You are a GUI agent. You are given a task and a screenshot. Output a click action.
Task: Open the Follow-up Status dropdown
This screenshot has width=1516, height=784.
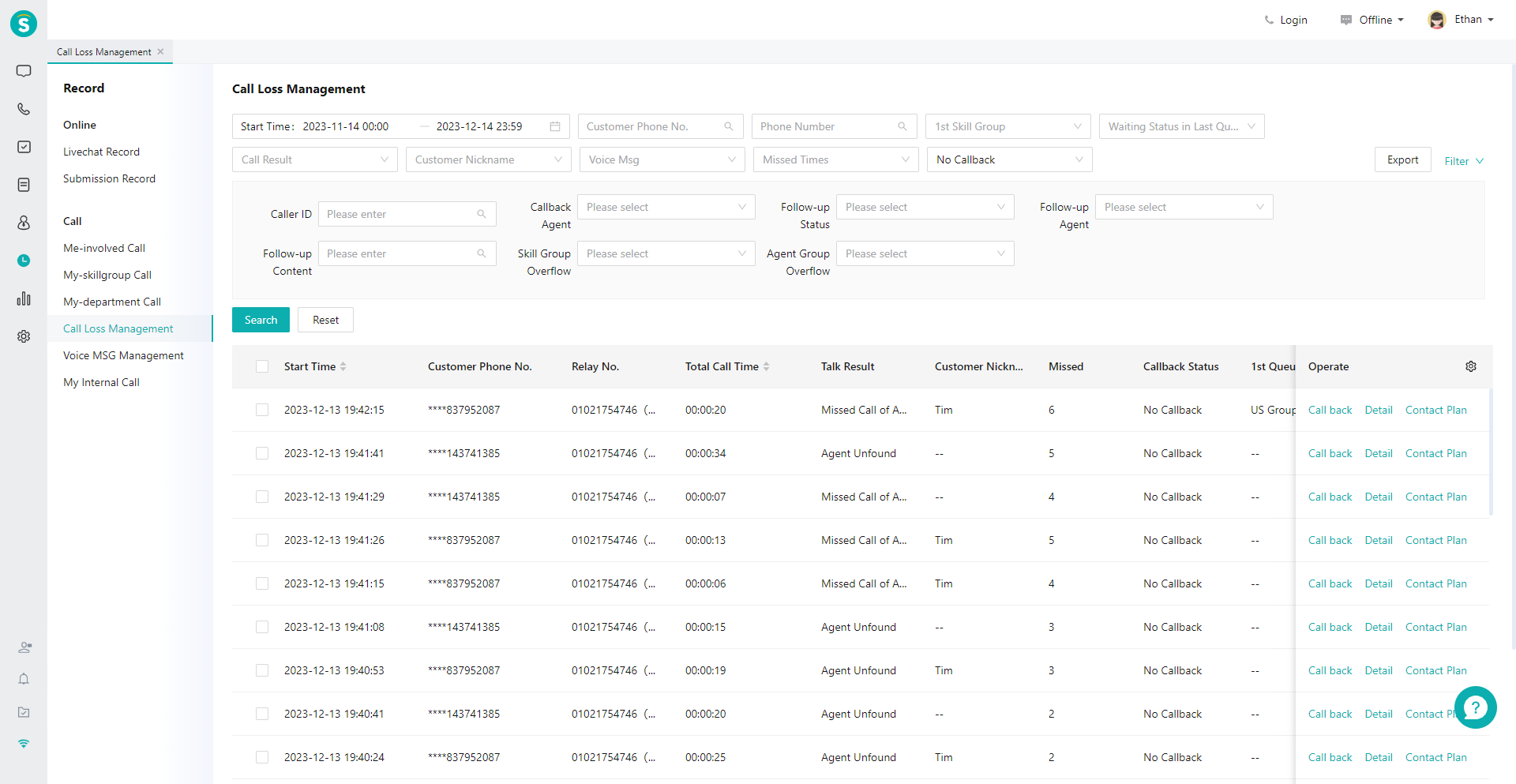pyautogui.click(x=925, y=207)
